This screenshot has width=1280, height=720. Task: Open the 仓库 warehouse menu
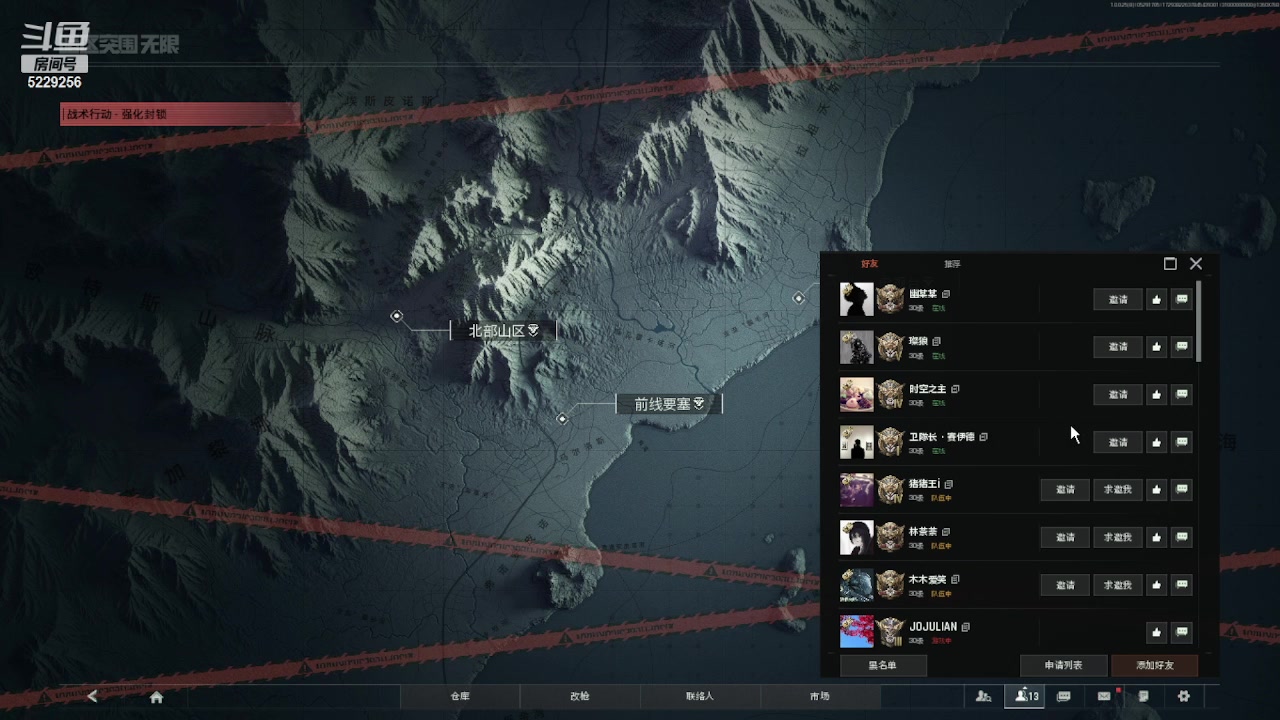point(460,696)
